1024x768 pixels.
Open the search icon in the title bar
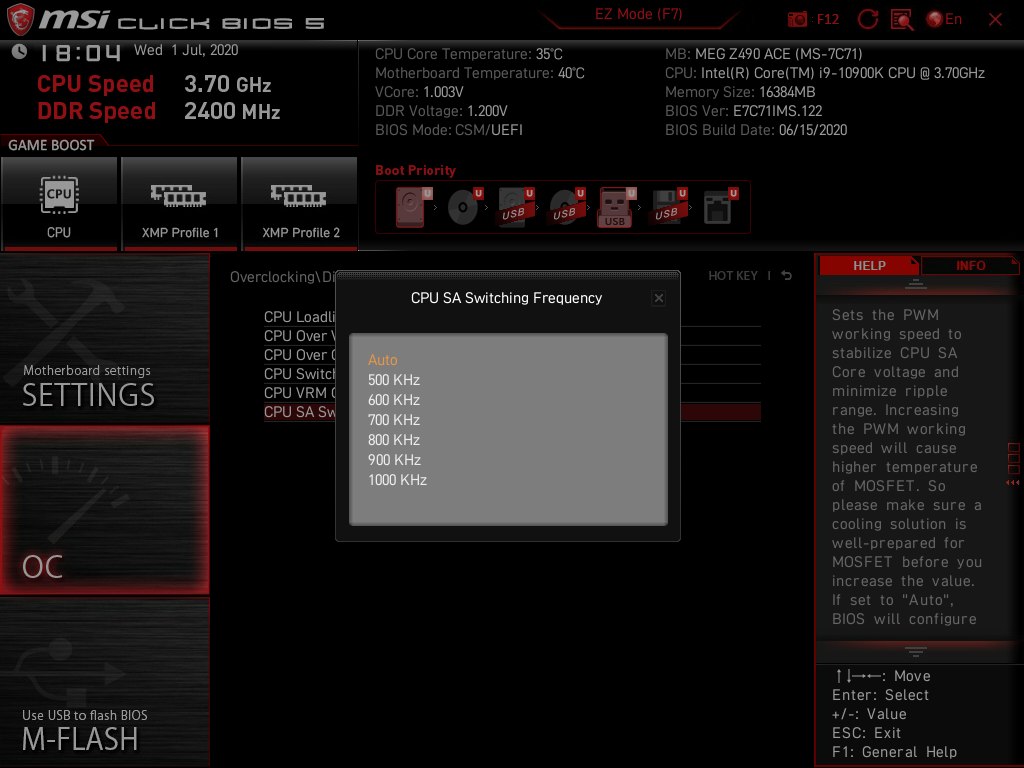click(903, 20)
